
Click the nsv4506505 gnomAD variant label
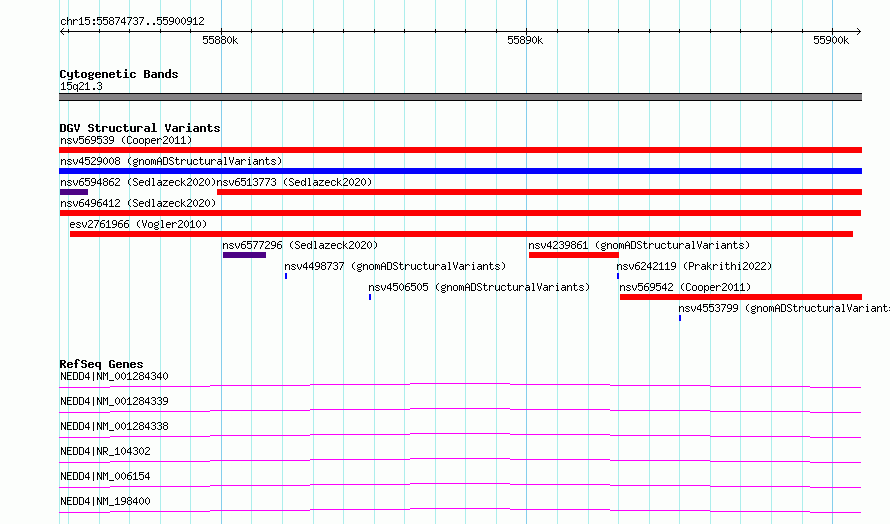(479, 287)
